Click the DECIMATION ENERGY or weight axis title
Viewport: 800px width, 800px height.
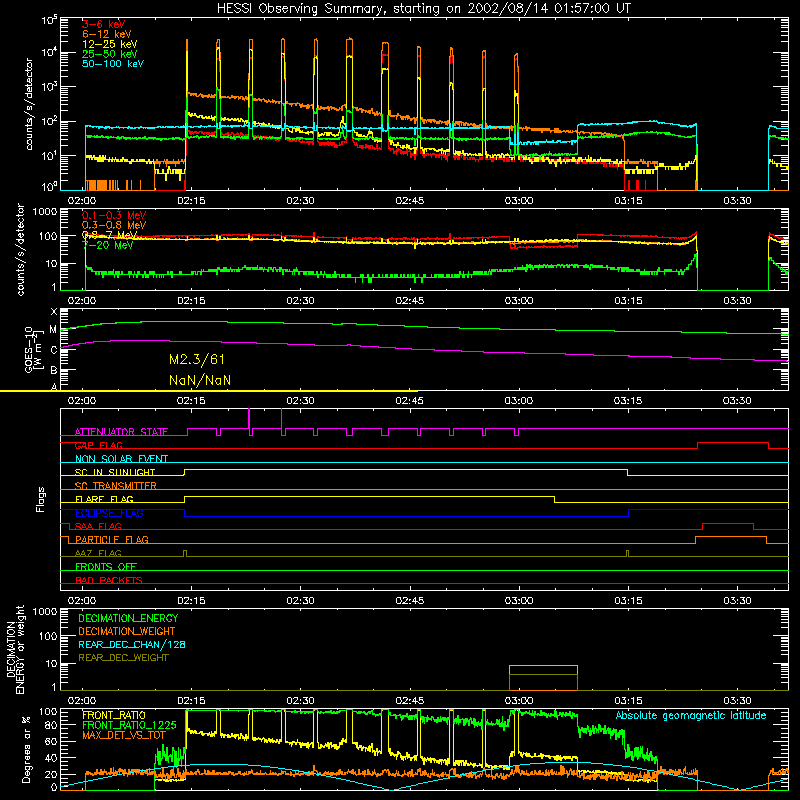(x=15, y=650)
